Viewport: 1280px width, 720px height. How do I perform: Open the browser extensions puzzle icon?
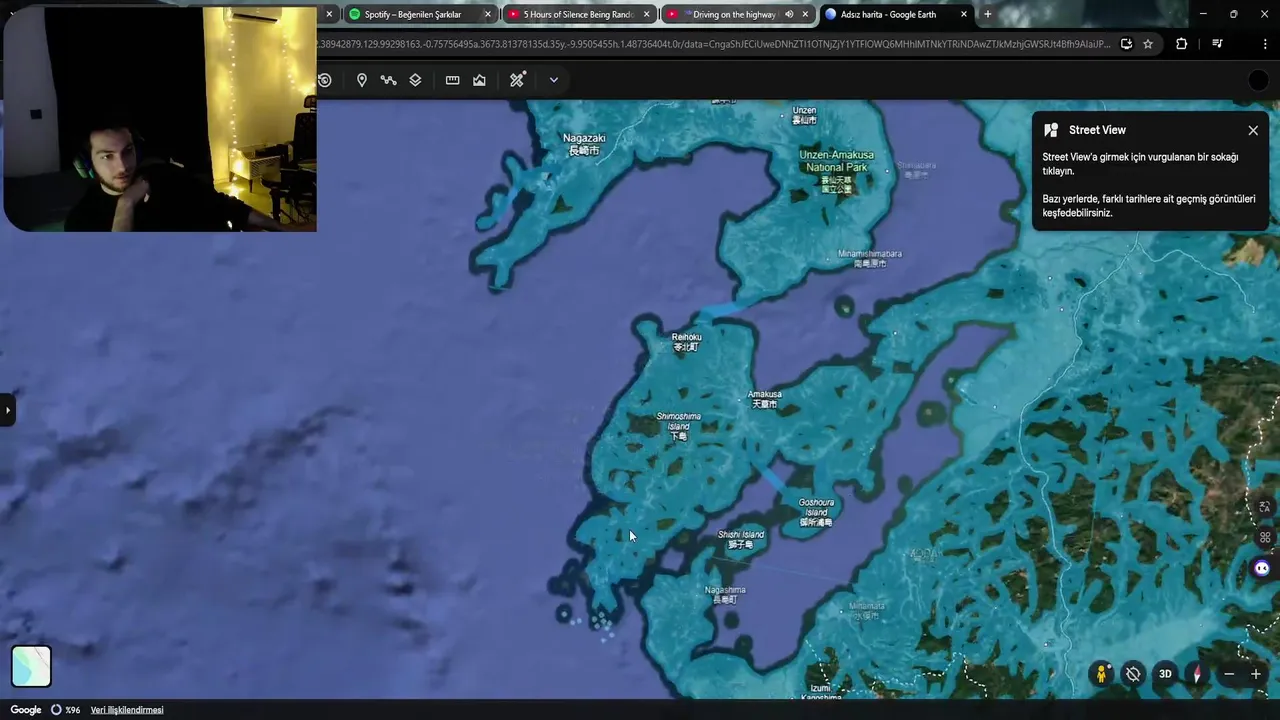[x=1181, y=44]
